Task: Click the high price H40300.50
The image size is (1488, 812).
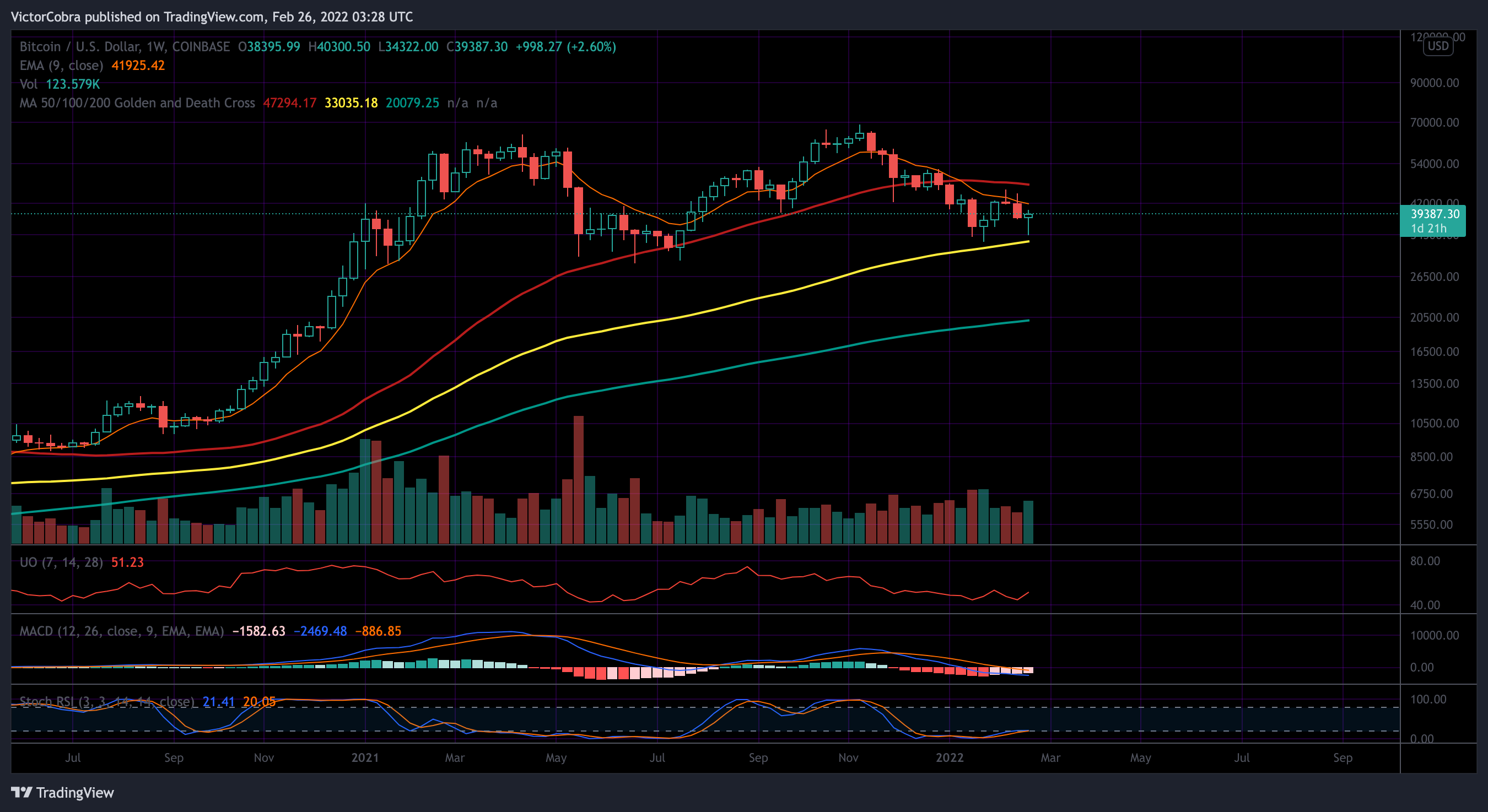Action: point(339,47)
